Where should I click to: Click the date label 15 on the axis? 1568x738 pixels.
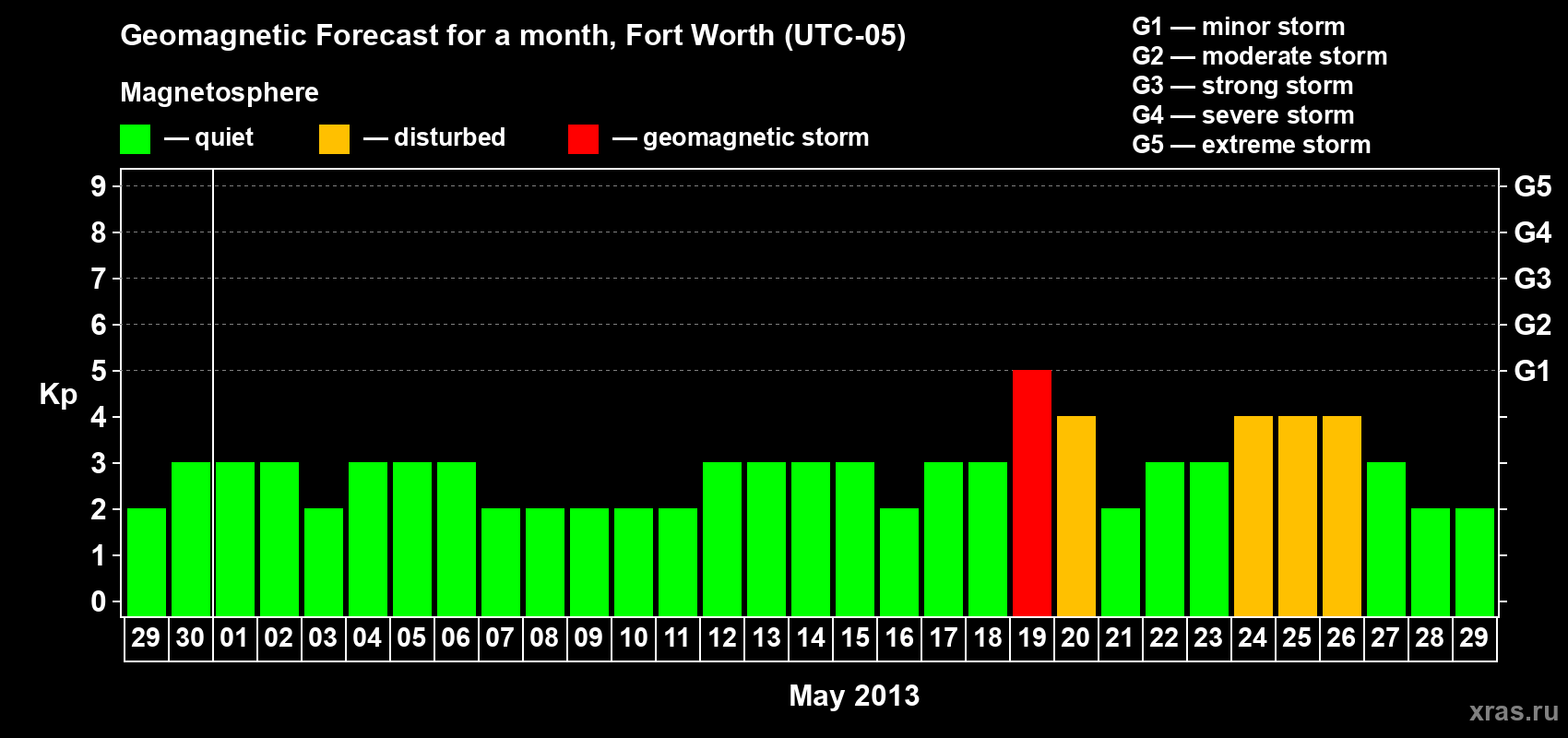click(855, 638)
